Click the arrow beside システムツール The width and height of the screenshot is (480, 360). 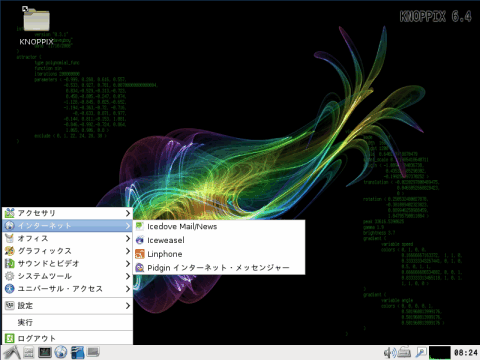(x=128, y=276)
